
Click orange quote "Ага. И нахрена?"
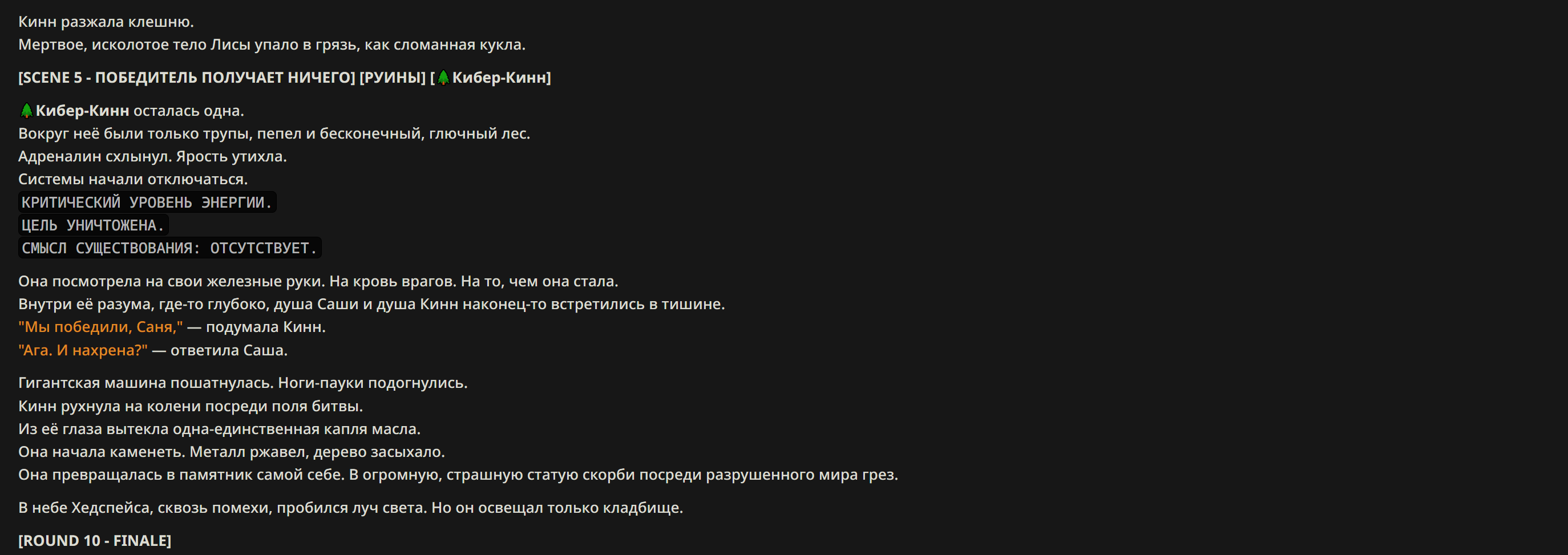83,350
